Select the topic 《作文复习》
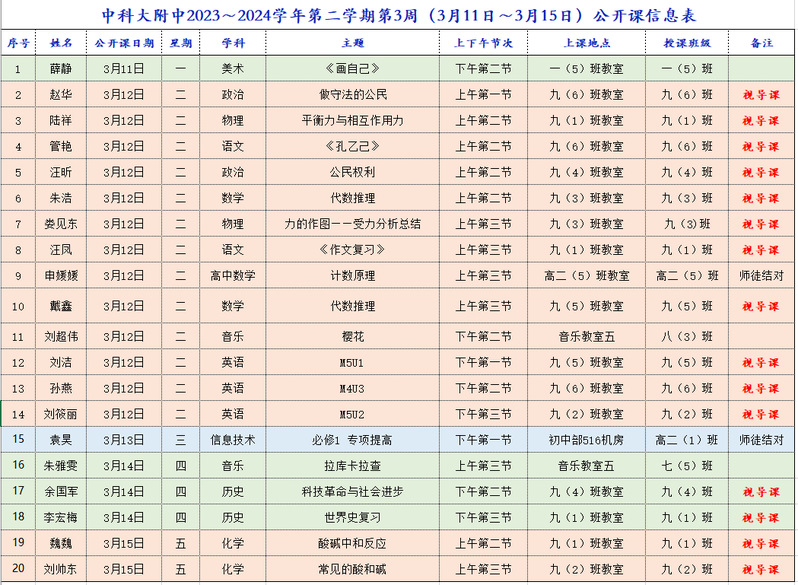The image size is (798, 585). [353, 250]
